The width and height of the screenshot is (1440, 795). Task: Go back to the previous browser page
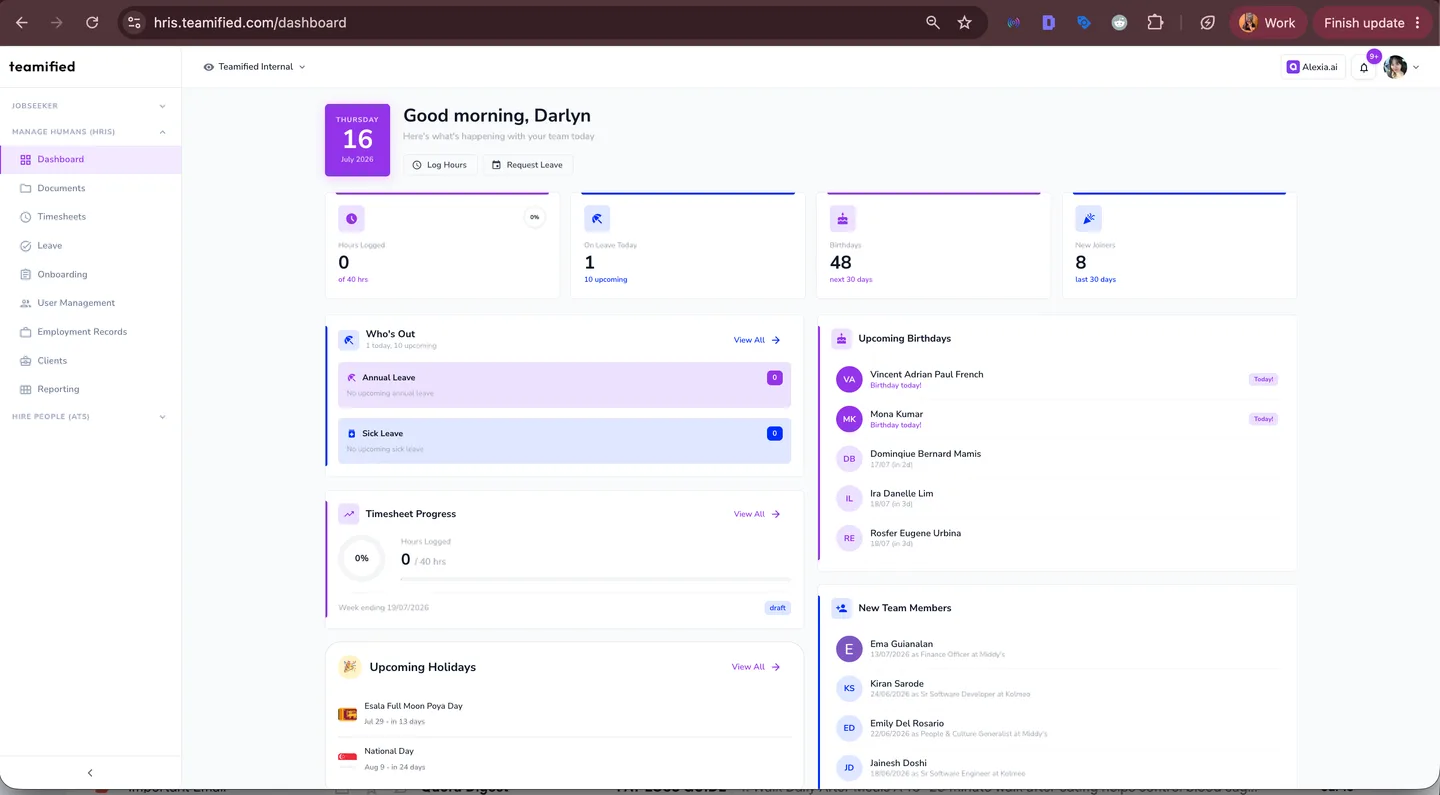tap(22, 22)
